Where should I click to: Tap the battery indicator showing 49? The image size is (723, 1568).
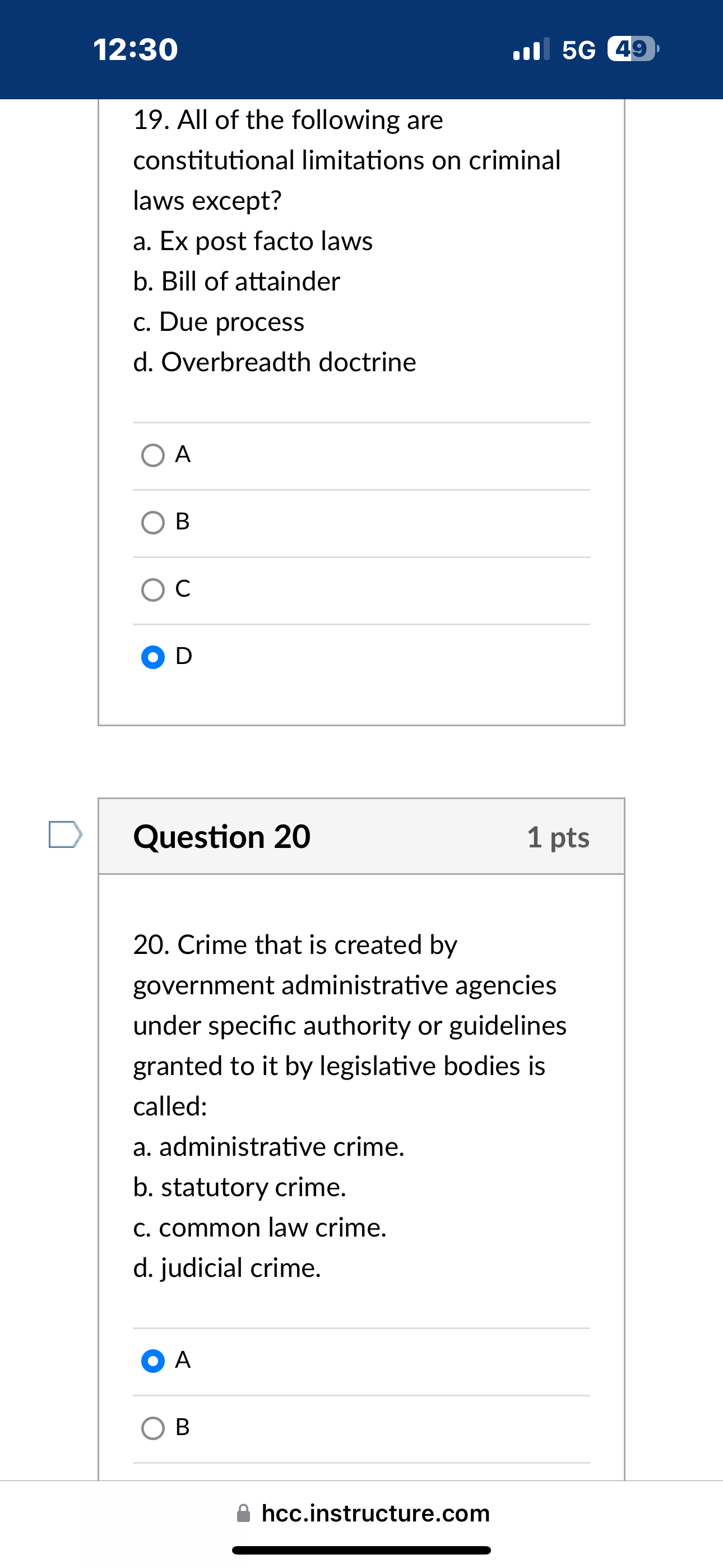click(632, 49)
